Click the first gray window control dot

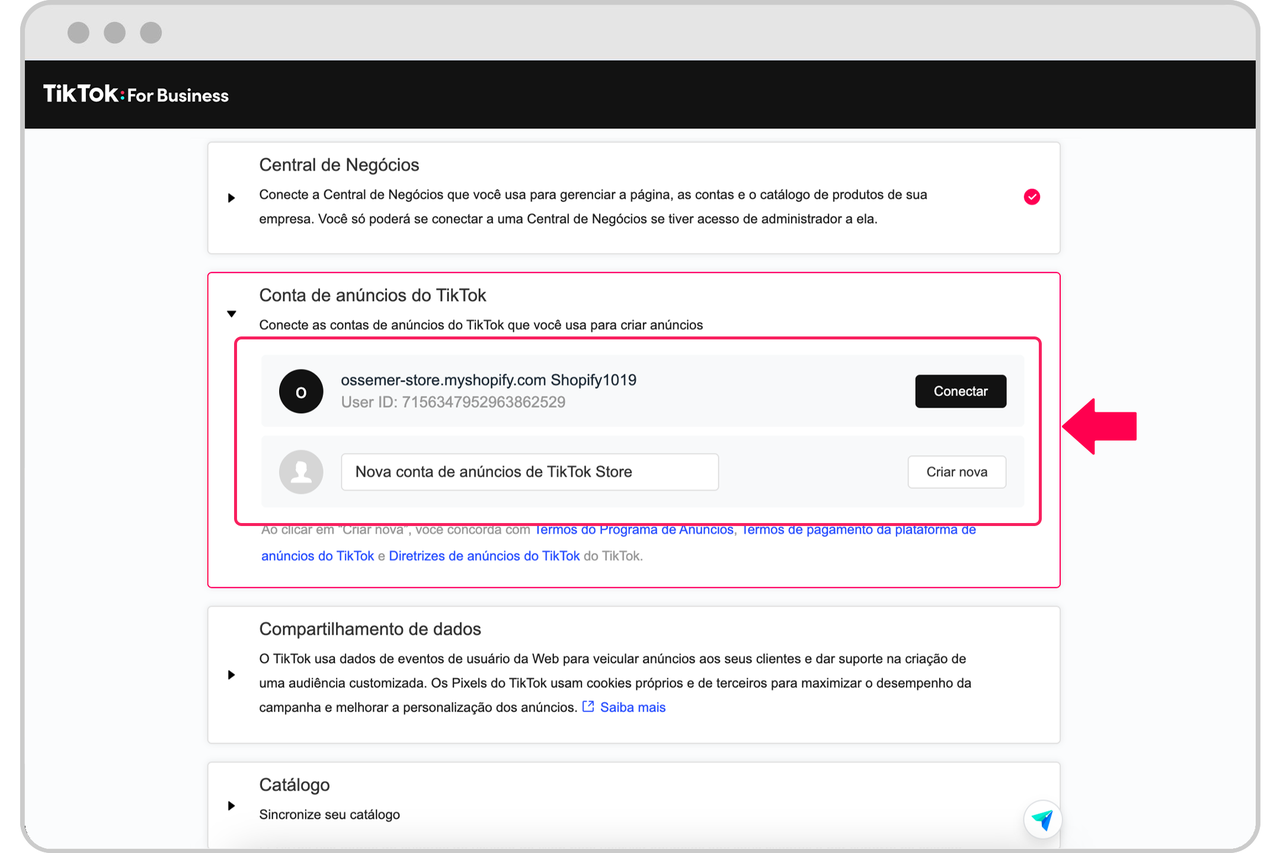point(78,33)
